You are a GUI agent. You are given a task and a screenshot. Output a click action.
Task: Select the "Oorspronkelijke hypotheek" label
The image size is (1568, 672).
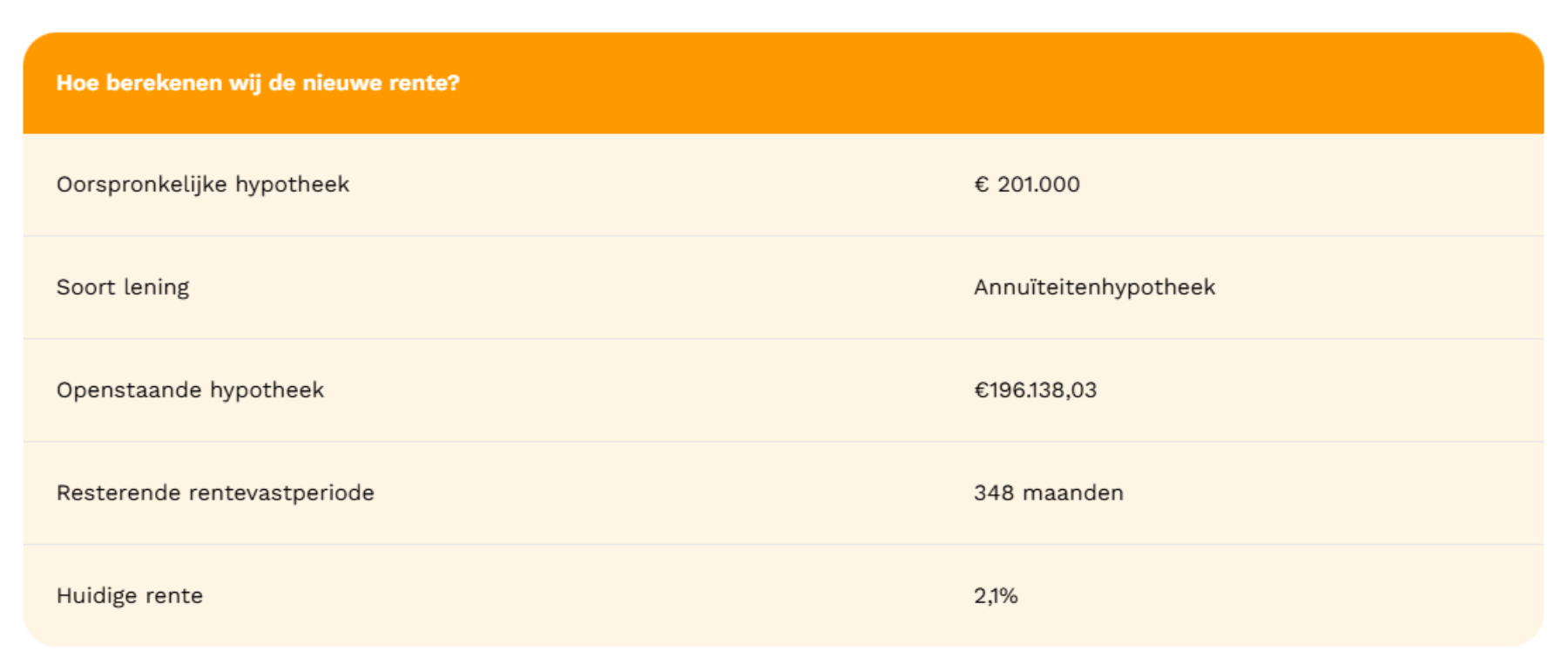pos(202,185)
